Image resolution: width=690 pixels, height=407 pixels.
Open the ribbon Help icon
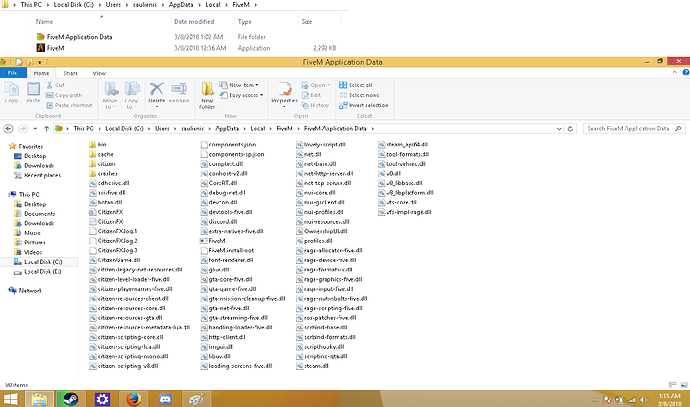[685, 72]
